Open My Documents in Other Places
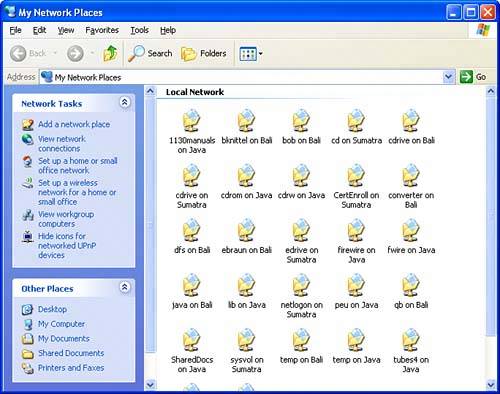The width and height of the screenshot is (500, 394). [x=64, y=339]
